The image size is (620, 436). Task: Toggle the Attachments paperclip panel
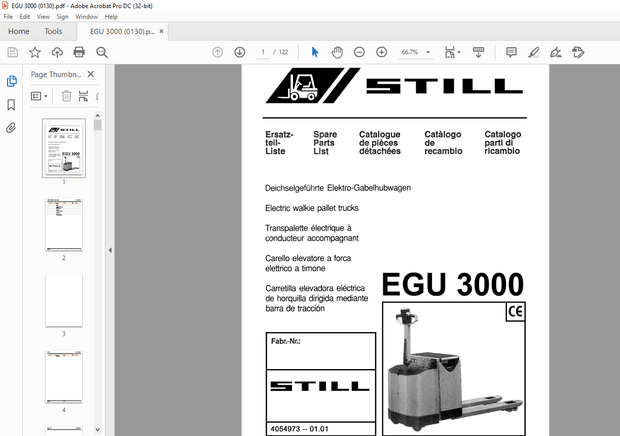pyautogui.click(x=12, y=128)
